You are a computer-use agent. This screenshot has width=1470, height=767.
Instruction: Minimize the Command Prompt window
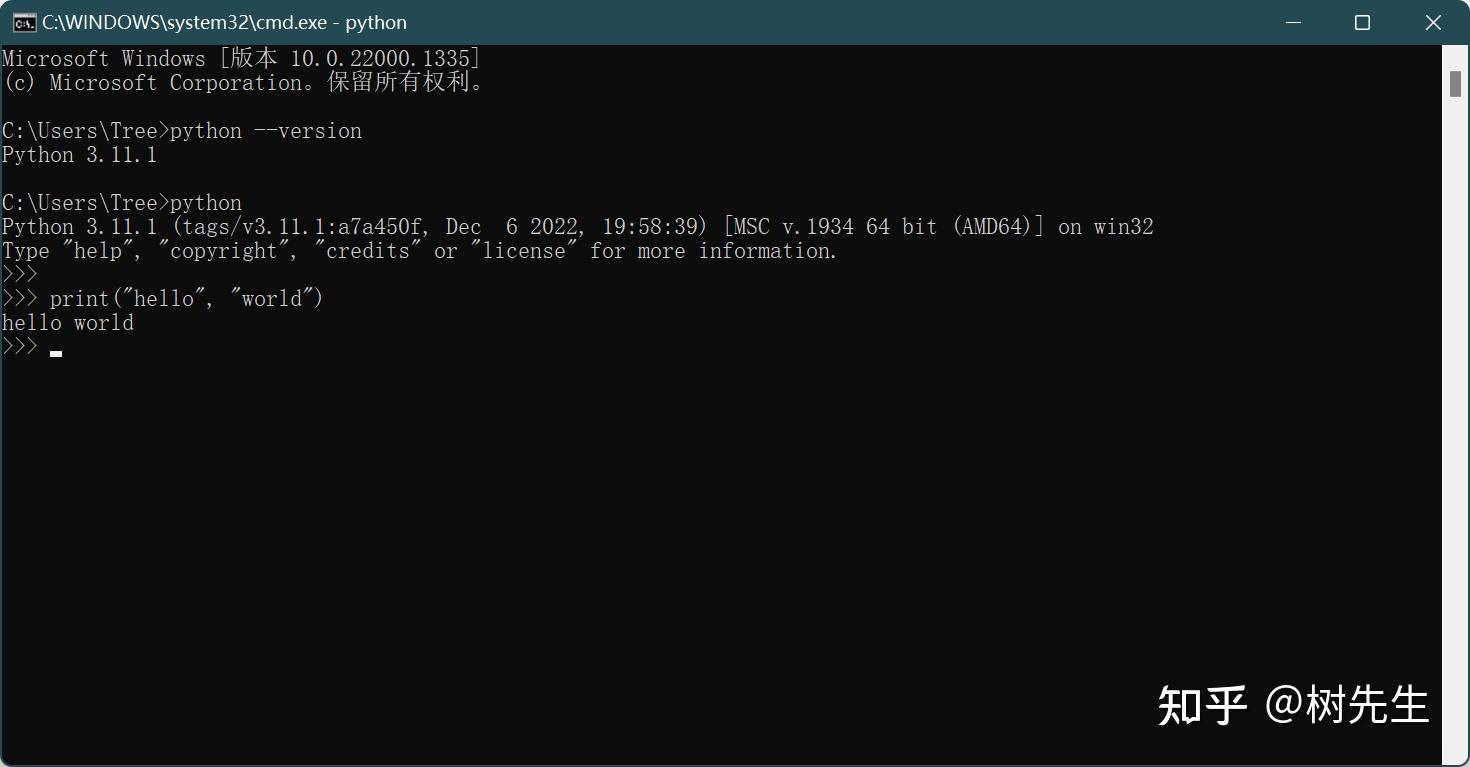point(1293,21)
